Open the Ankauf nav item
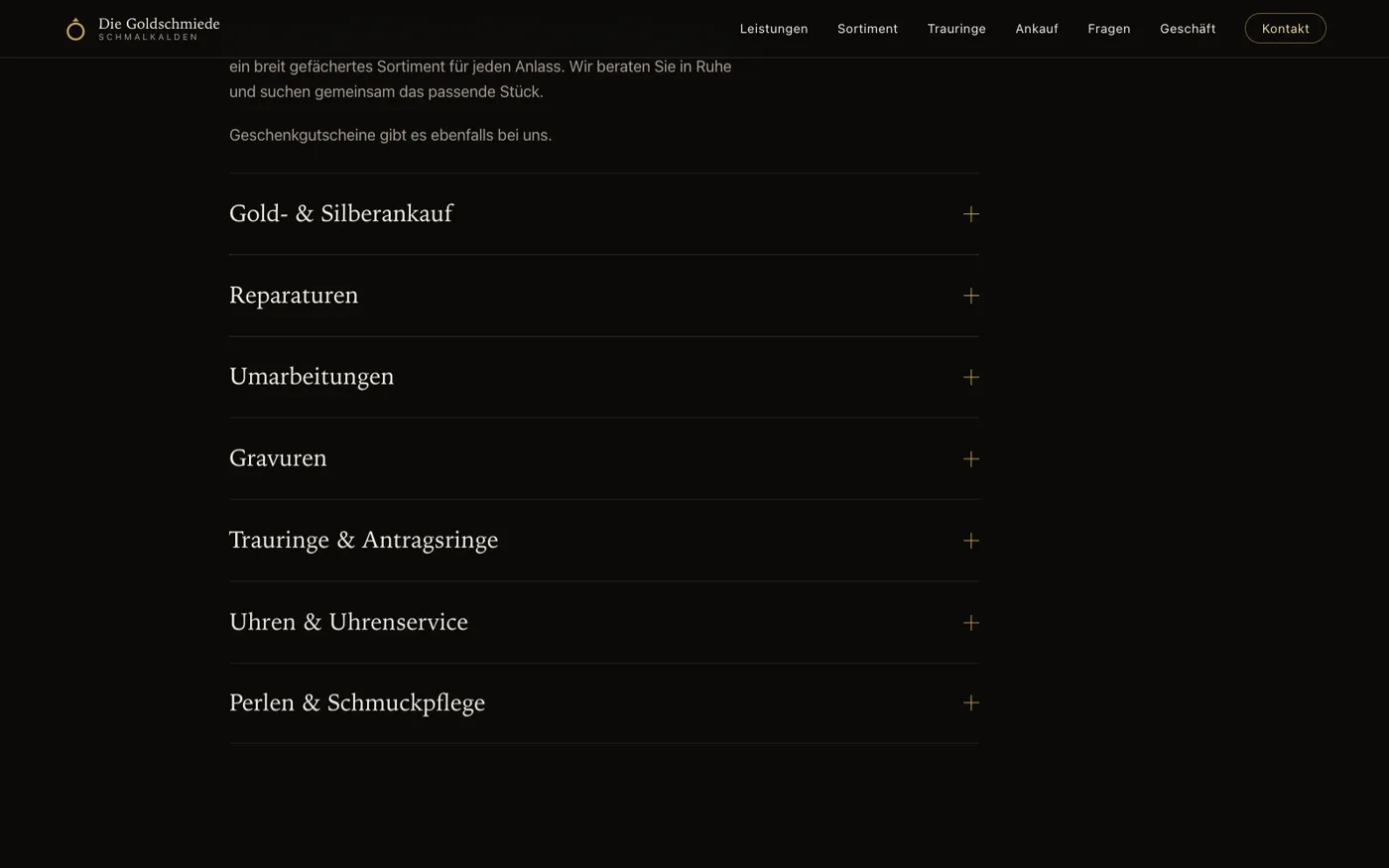The height and width of the screenshot is (868, 1389). [x=1037, y=29]
